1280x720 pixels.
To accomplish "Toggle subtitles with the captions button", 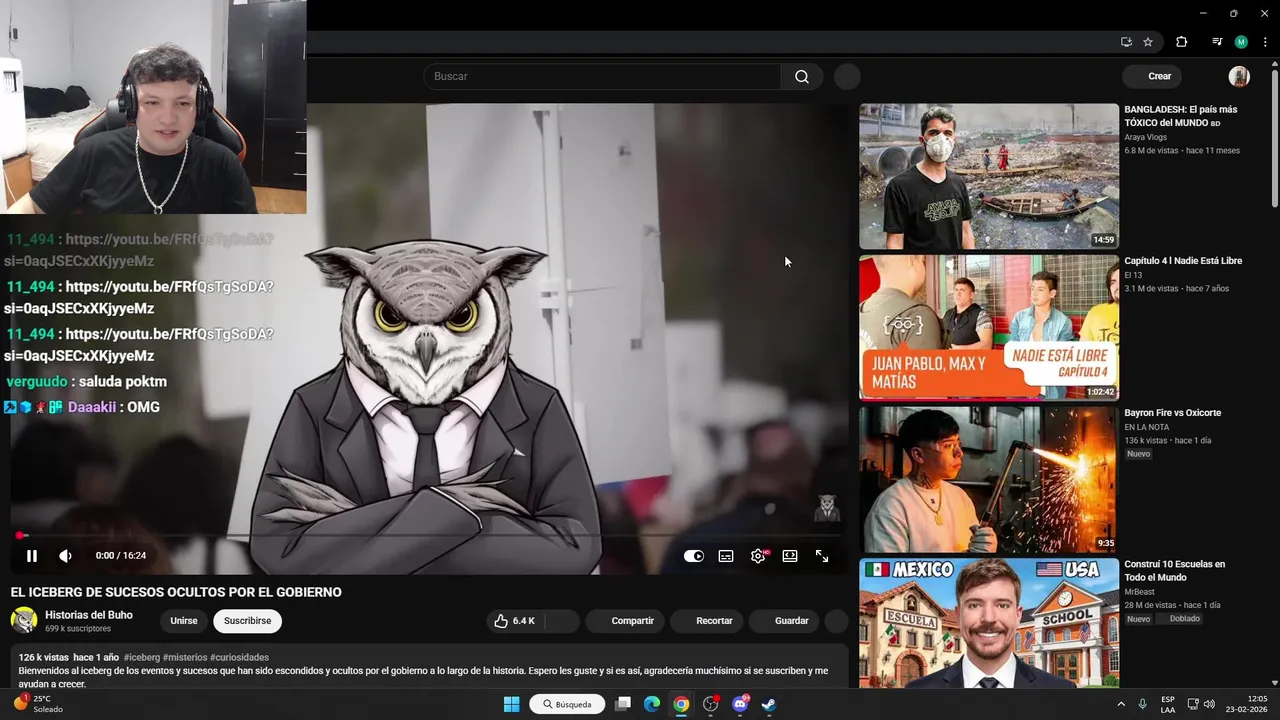I will [726, 556].
